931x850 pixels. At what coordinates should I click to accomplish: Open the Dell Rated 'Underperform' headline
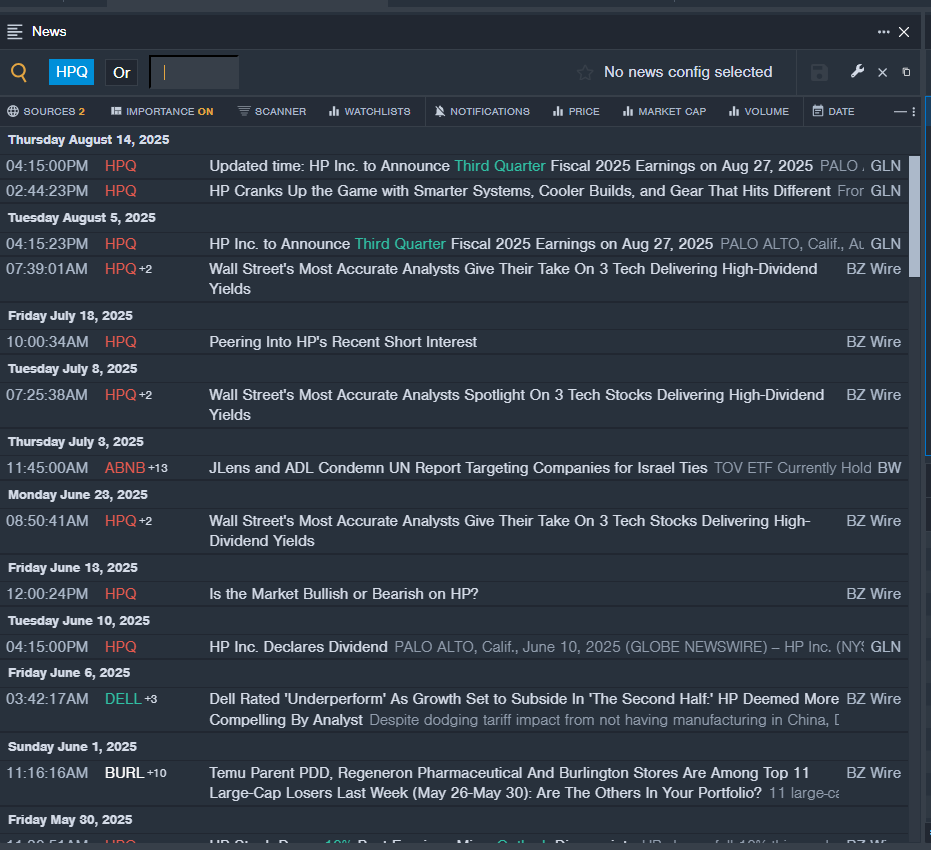click(x=524, y=709)
